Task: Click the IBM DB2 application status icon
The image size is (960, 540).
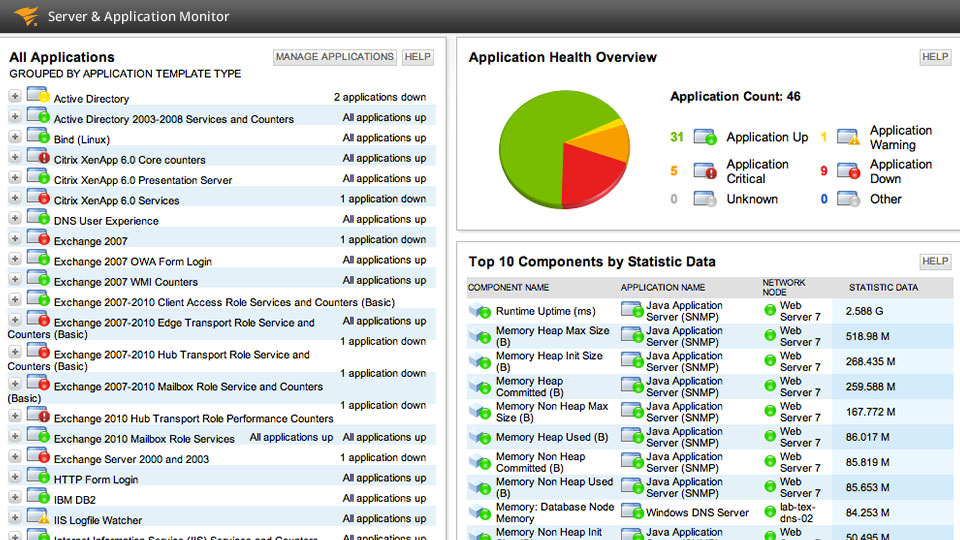Action: [38, 497]
